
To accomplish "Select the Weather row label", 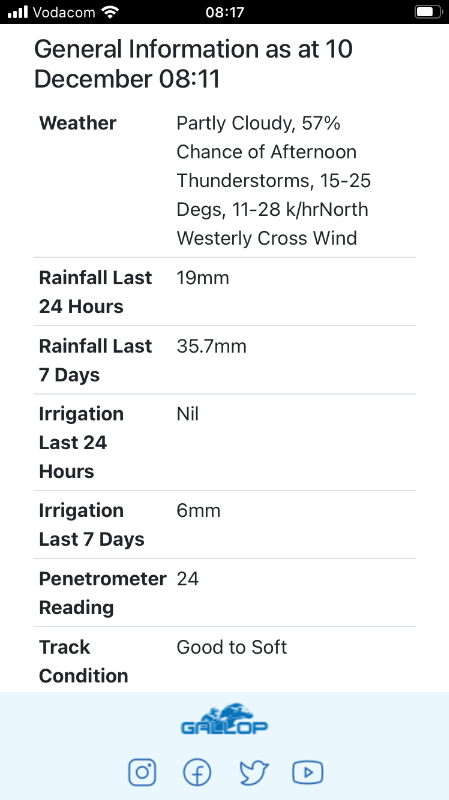I will (x=78, y=123).
